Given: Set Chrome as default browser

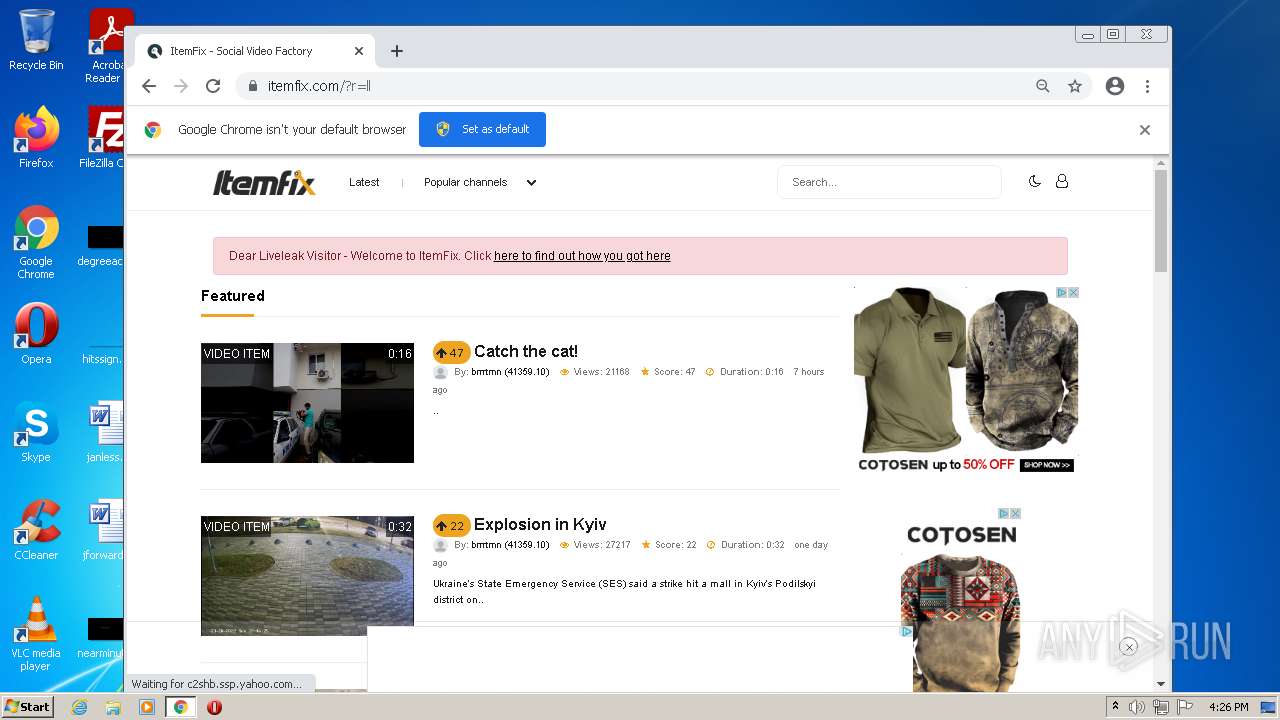Looking at the screenshot, I should click(x=482, y=129).
